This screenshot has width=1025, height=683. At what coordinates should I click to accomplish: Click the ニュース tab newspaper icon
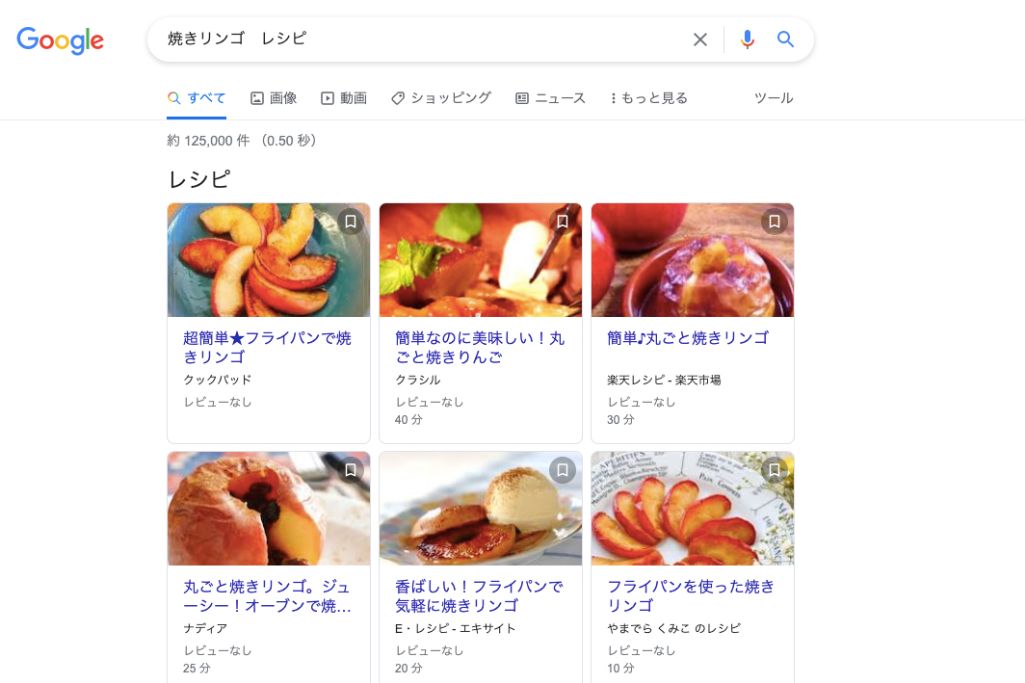[x=521, y=97]
